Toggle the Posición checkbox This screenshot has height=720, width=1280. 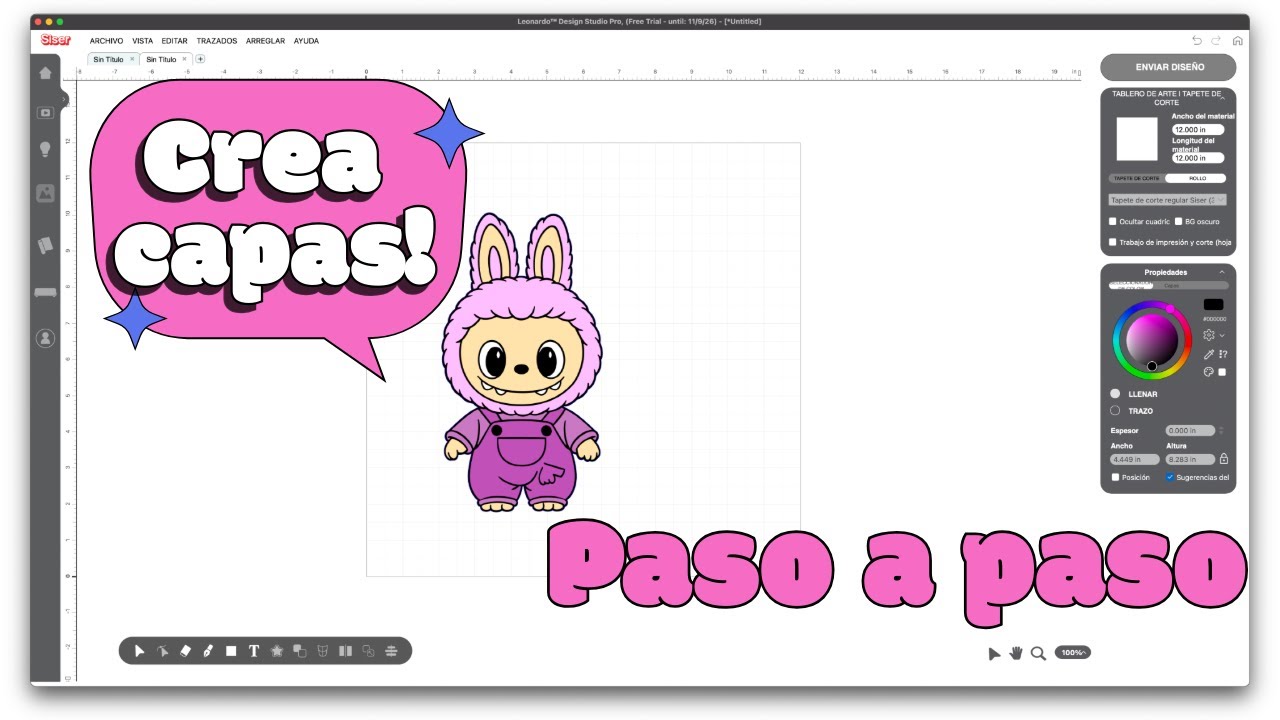1116,477
